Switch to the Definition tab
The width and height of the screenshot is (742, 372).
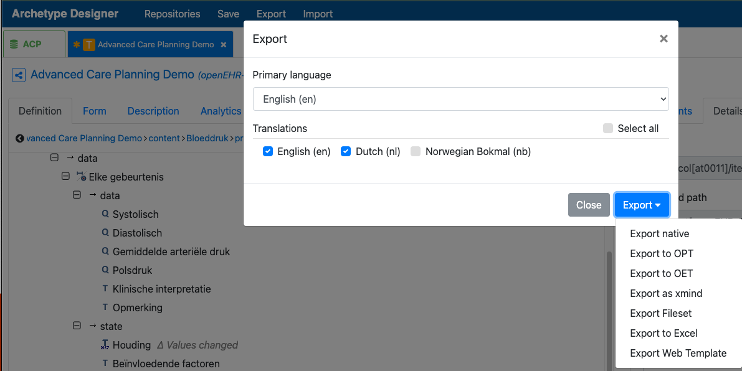40,111
